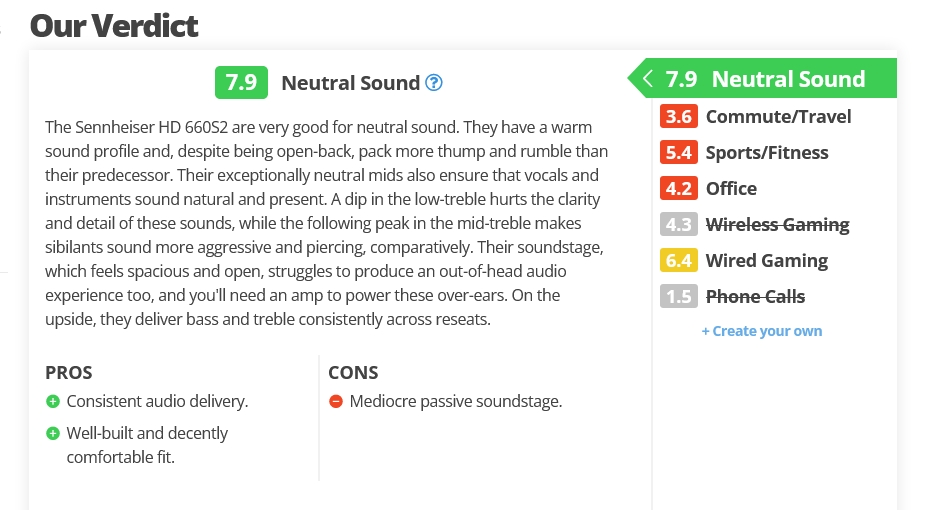Click the green 7.9 score box above the description
Viewport: 927px width, 510px height.
click(241, 83)
